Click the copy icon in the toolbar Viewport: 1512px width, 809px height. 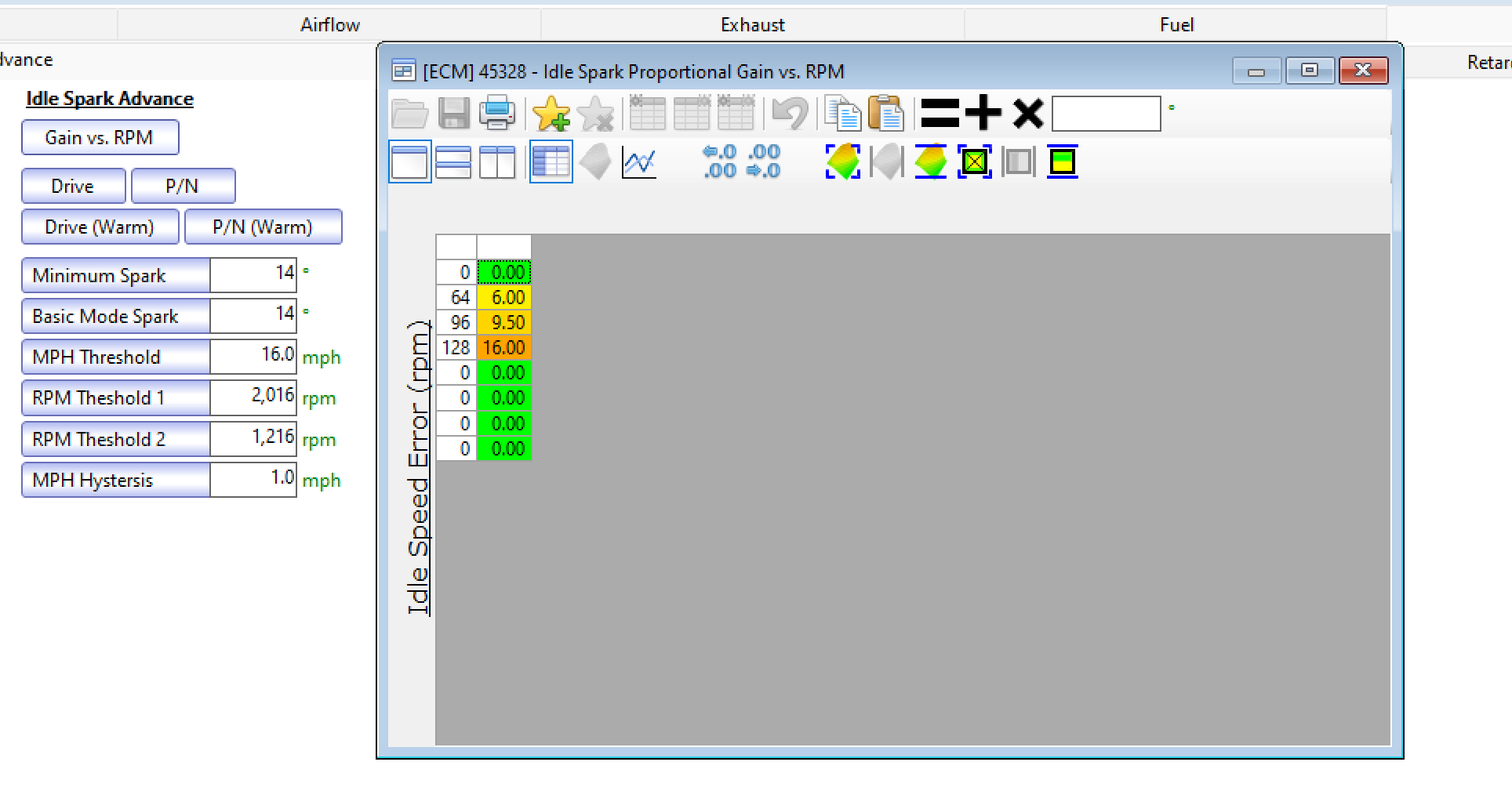pos(843,114)
